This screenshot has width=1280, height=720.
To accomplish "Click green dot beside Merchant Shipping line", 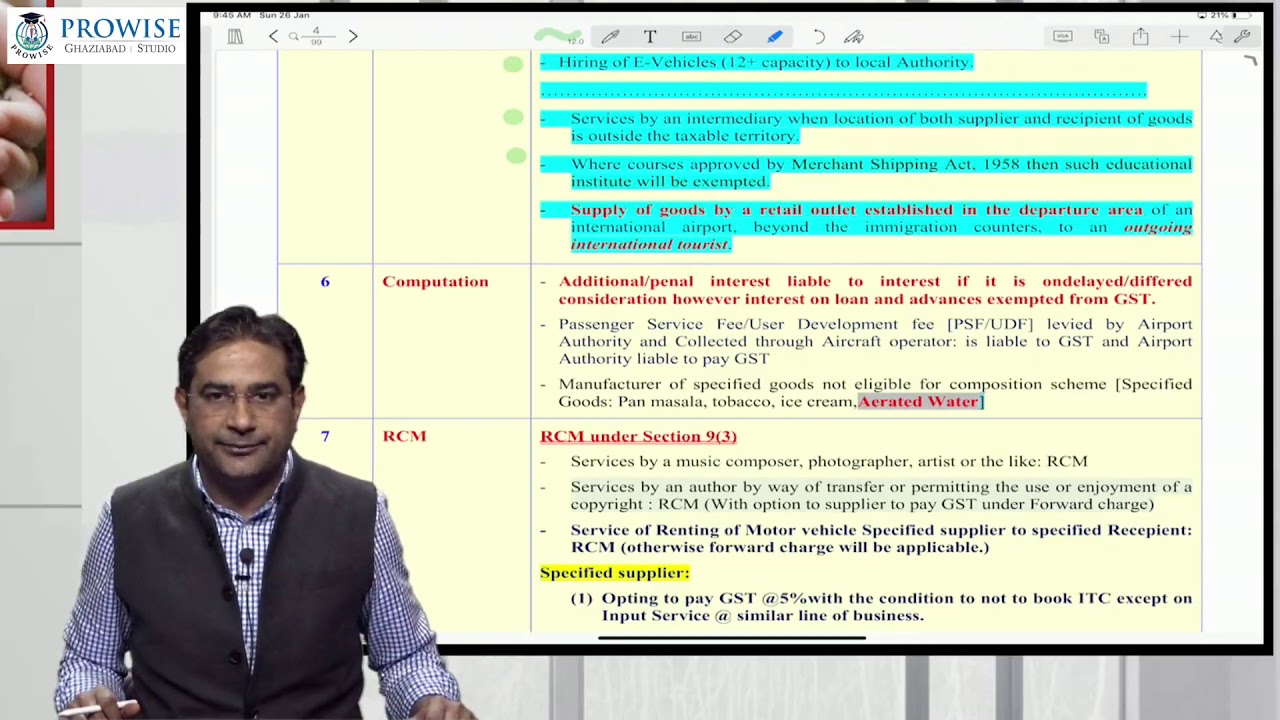I will click(516, 155).
